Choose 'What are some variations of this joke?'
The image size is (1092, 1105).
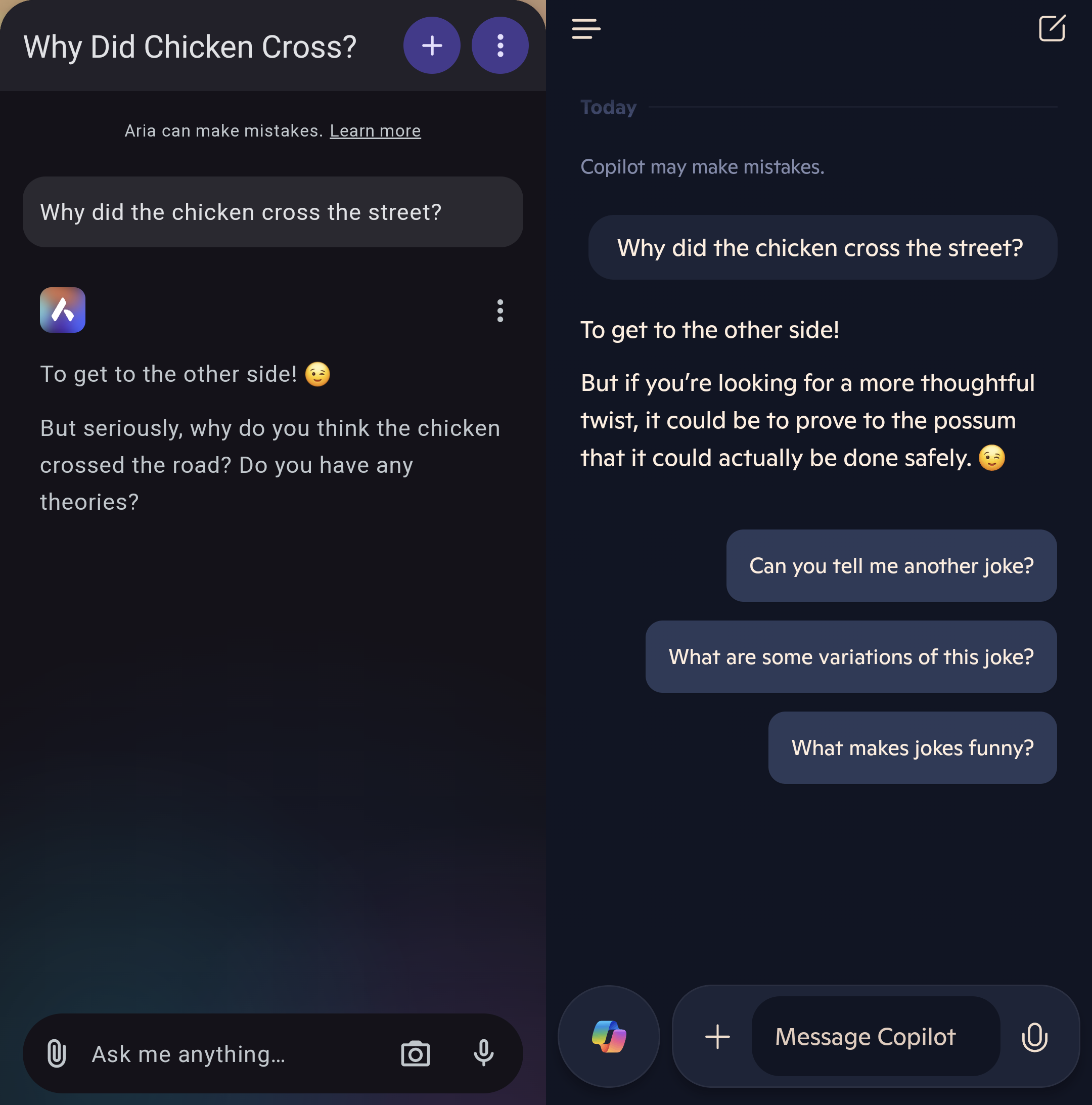point(851,656)
